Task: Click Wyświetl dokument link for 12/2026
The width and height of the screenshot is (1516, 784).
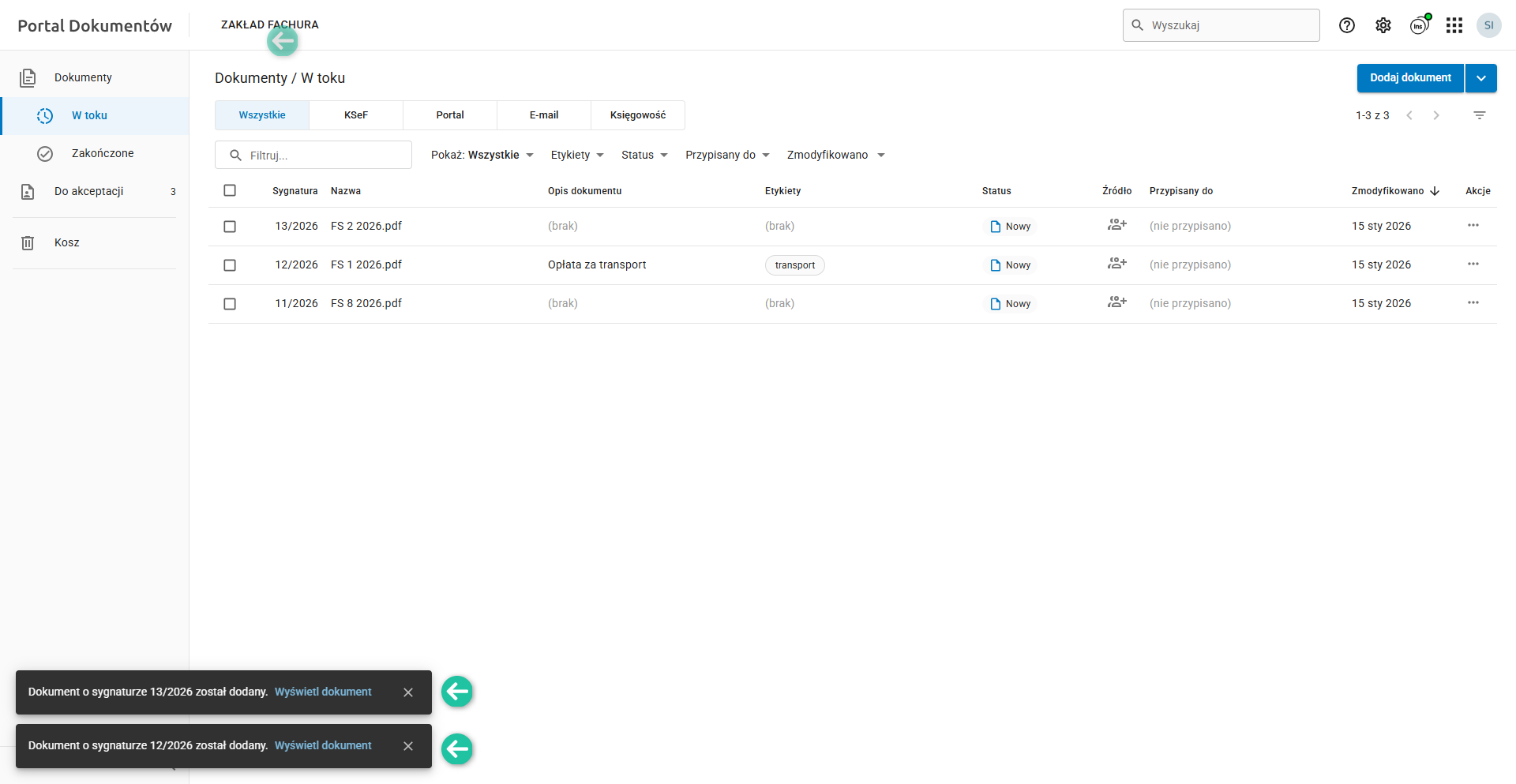Action: pos(323,745)
